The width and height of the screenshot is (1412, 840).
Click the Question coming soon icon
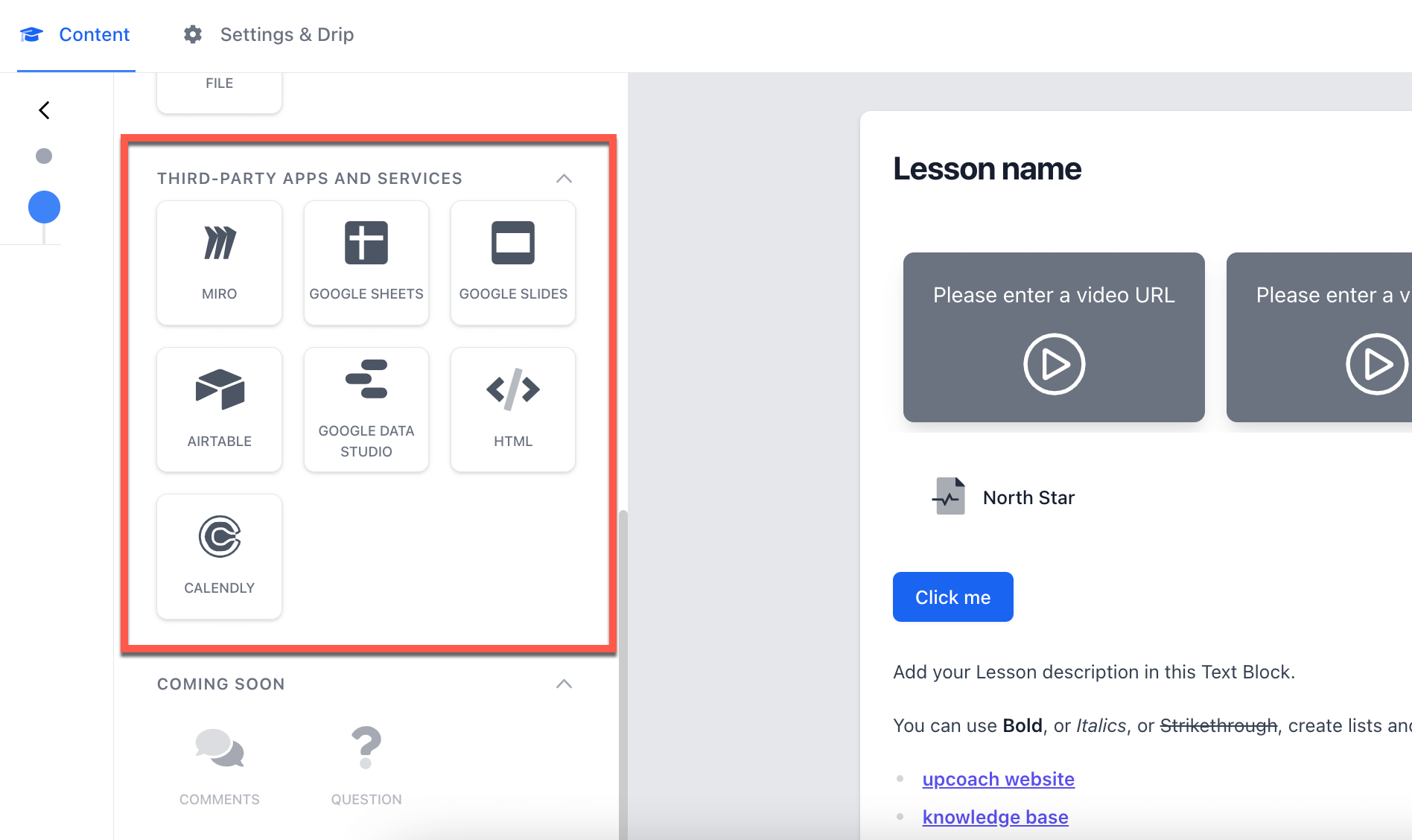[x=366, y=748]
